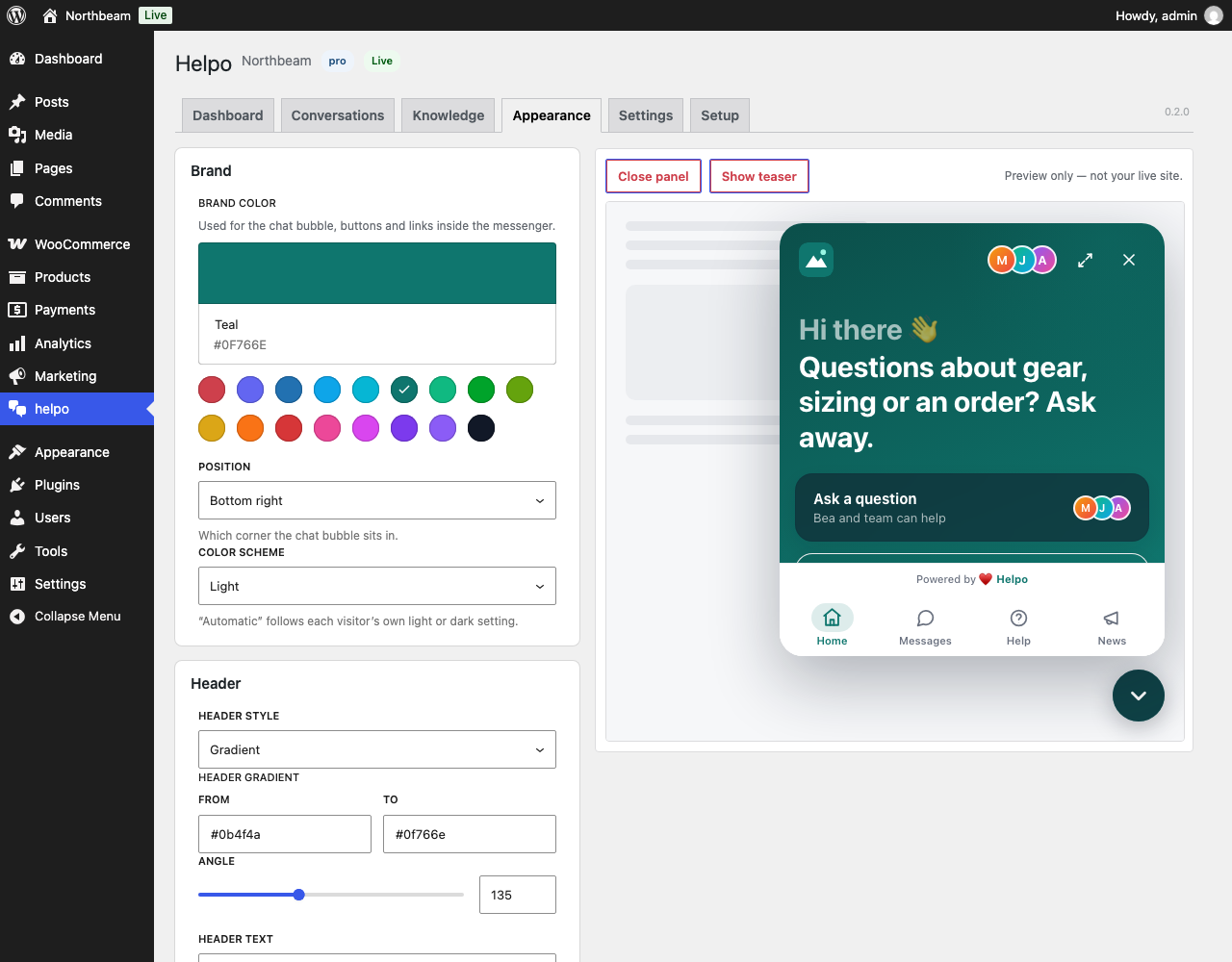Click the admin avatar icon
Viewport: 1232px width, 962px height.
coord(1214,15)
